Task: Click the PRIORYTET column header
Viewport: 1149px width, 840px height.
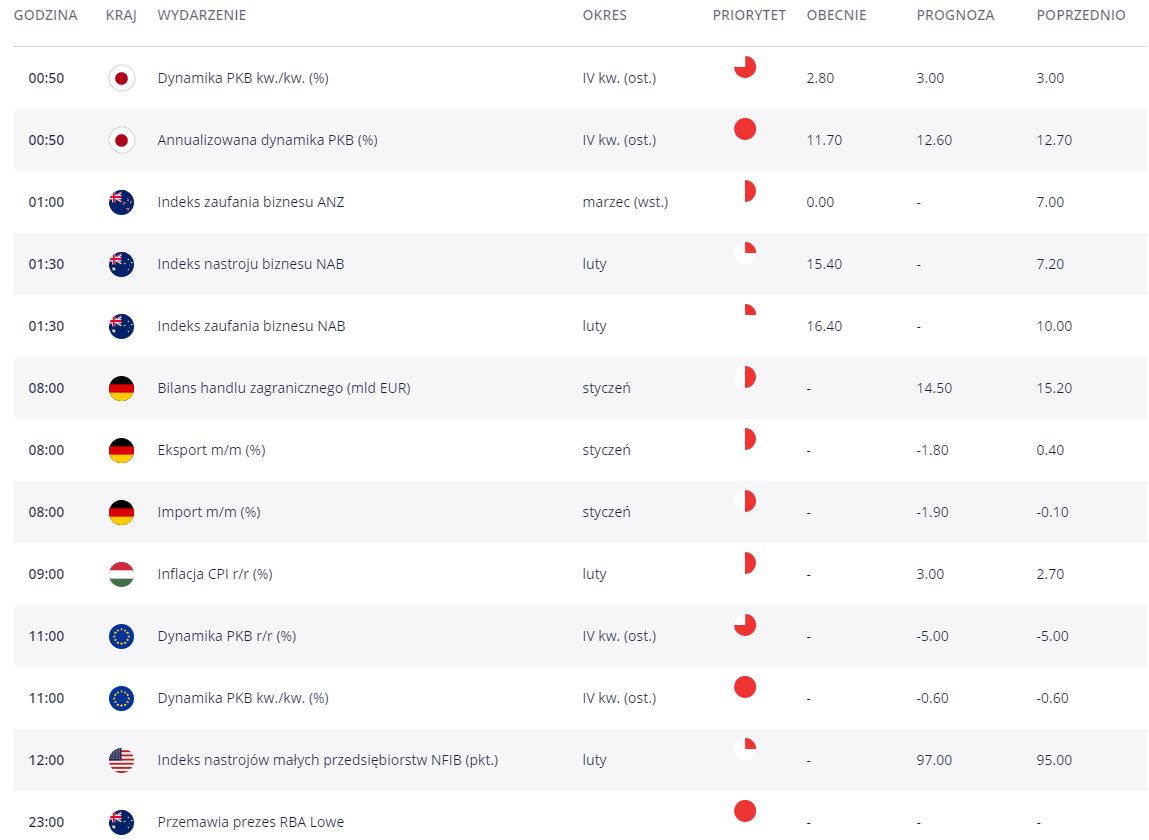Action: pyautogui.click(x=749, y=15)
